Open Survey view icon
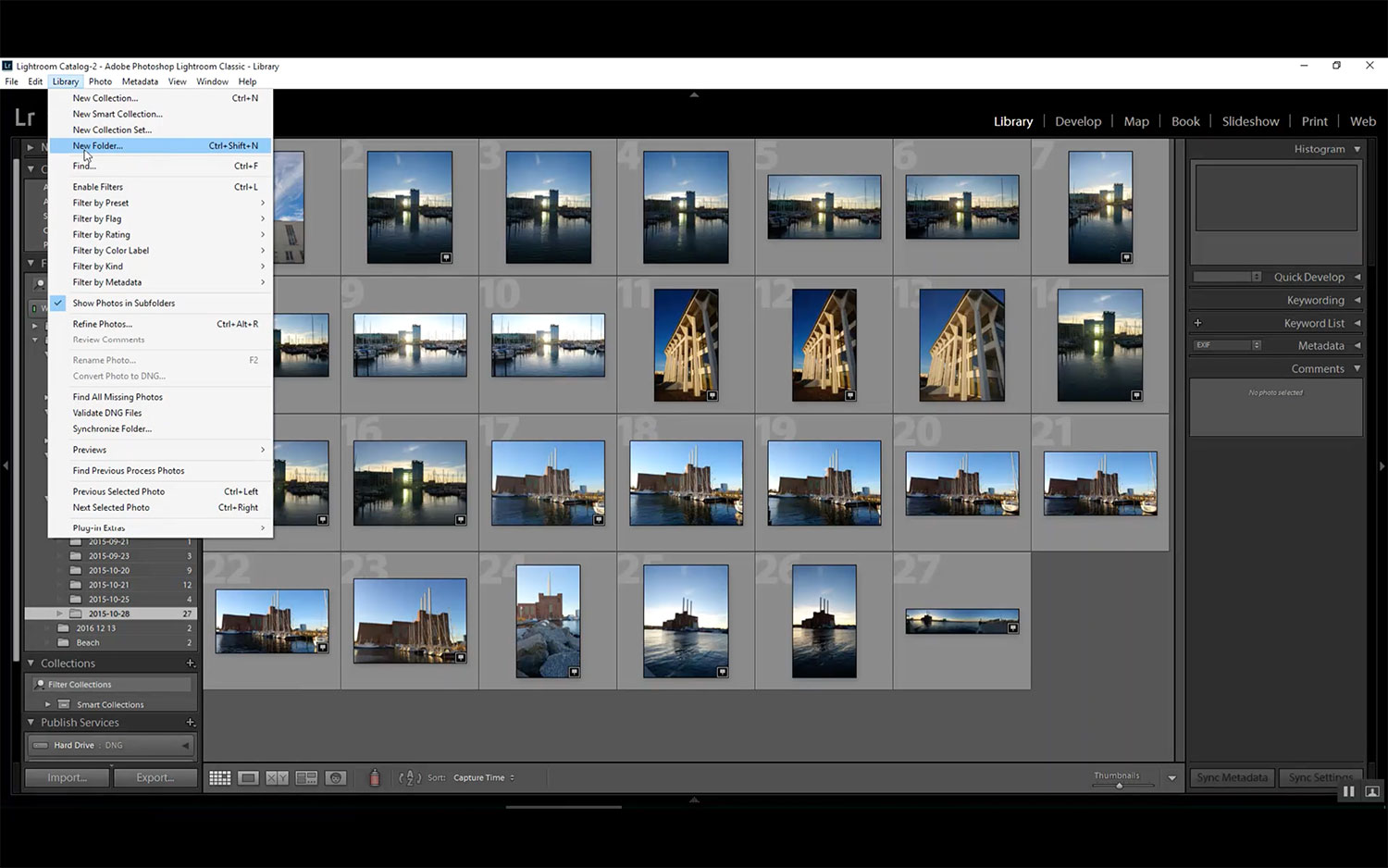The image size is (1388, 868). coord(306,778)
